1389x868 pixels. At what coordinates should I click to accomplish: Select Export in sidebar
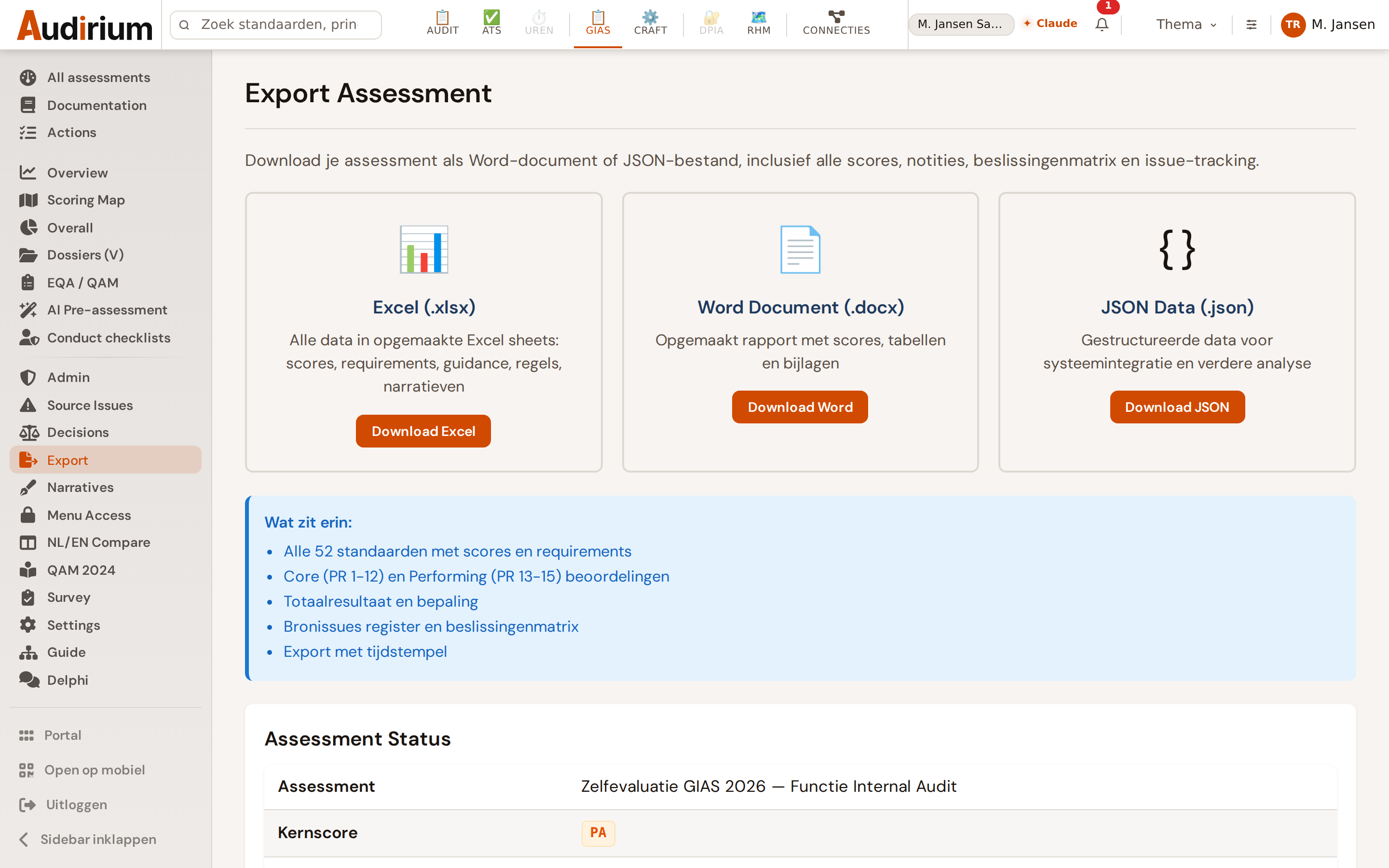[106, 460]
